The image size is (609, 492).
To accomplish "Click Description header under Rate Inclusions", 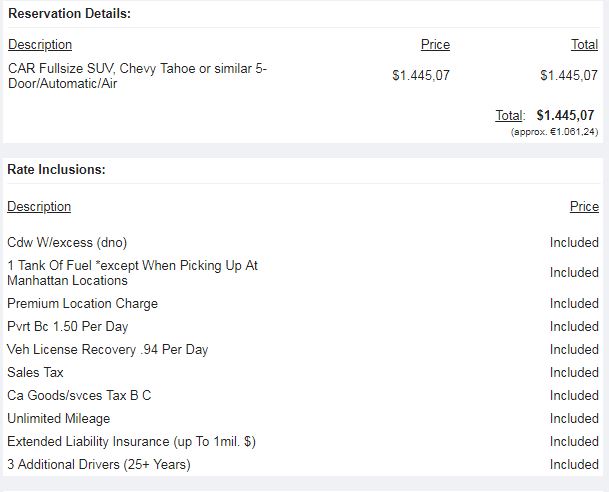I will coord(39,207).
